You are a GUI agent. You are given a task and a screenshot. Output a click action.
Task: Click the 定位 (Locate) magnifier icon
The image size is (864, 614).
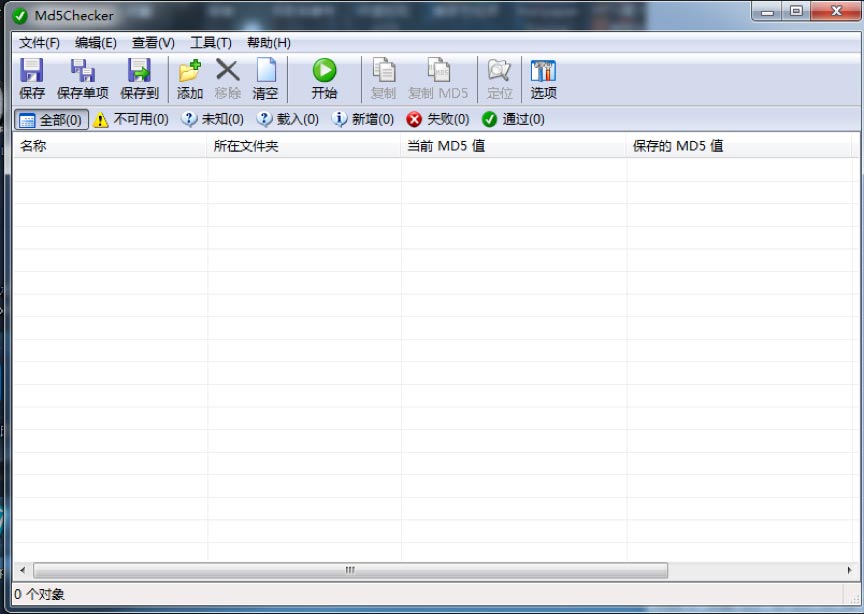pos(499,71)
